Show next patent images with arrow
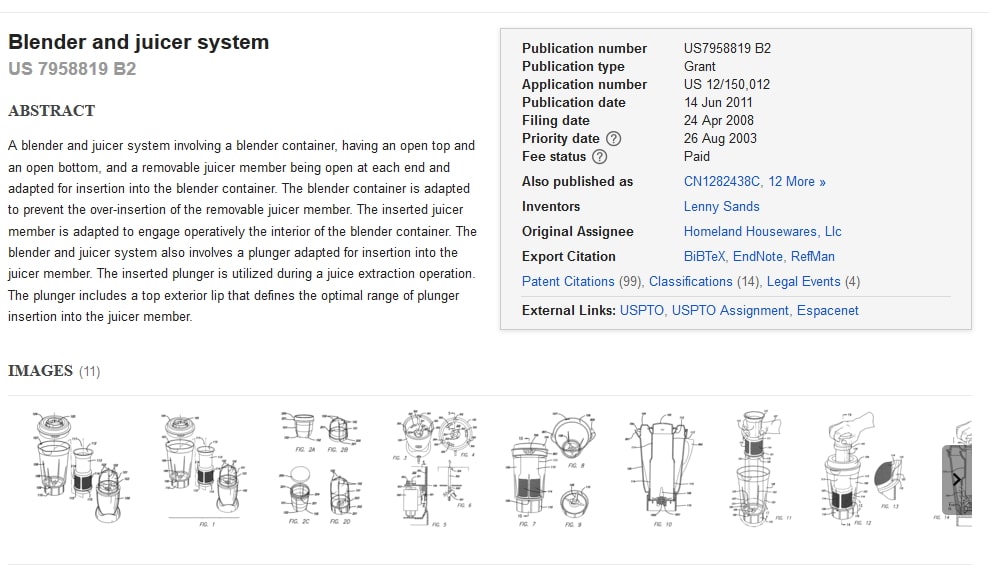989x570 pixels. 956,479
